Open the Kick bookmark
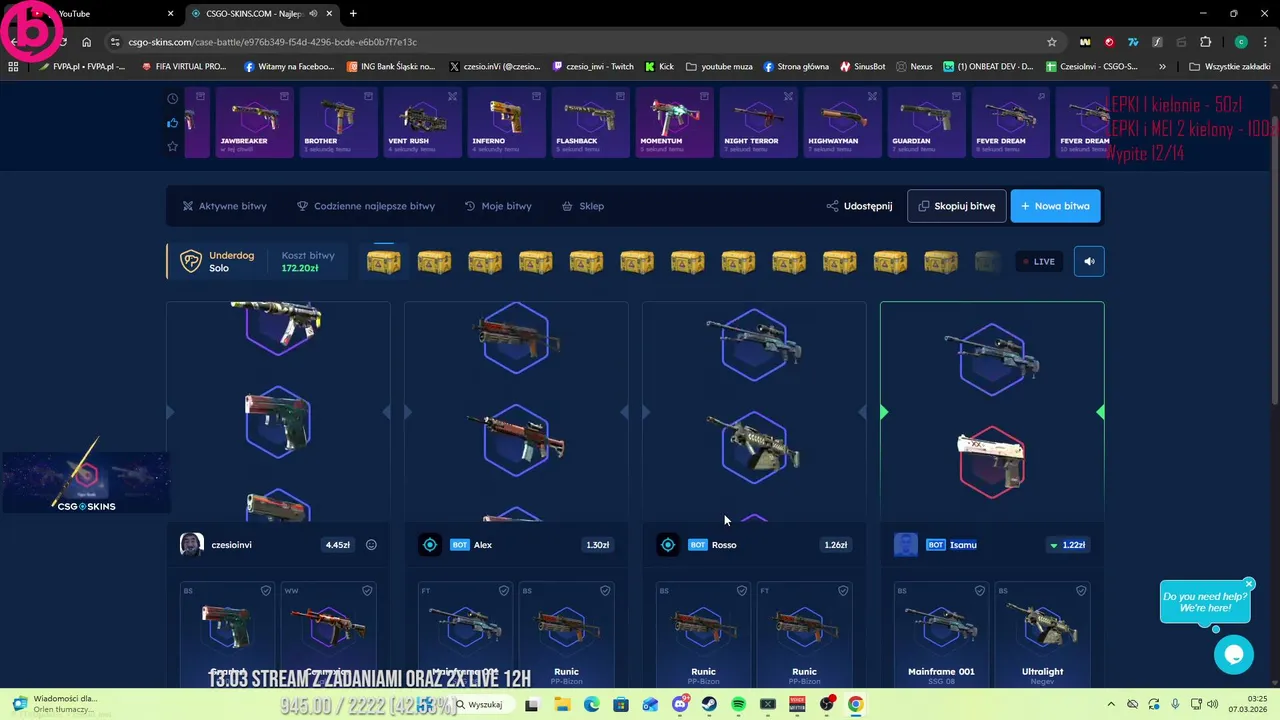 coord(659,66)
